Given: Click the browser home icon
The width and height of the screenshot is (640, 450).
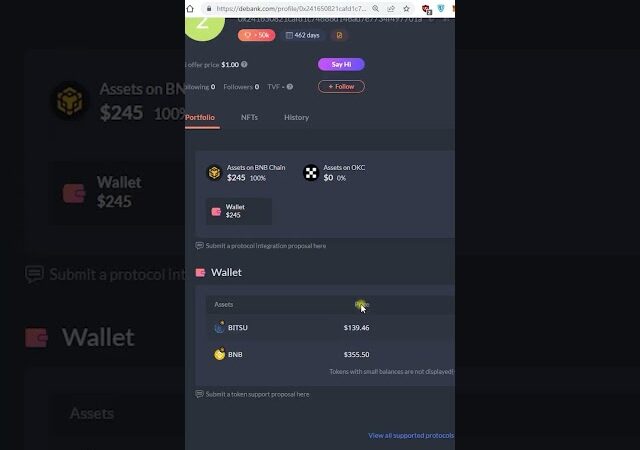Looking at the screenshot, I should click(x=190, y=9).
